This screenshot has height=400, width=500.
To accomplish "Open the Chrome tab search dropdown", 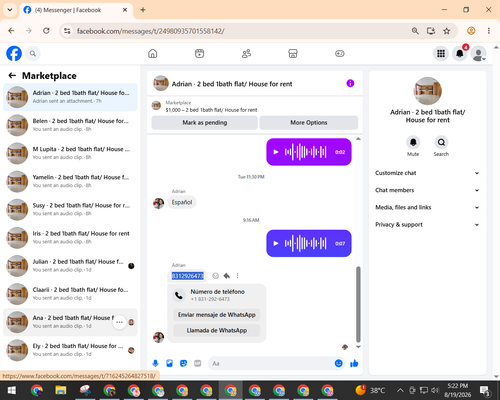I will click(10, 10).
